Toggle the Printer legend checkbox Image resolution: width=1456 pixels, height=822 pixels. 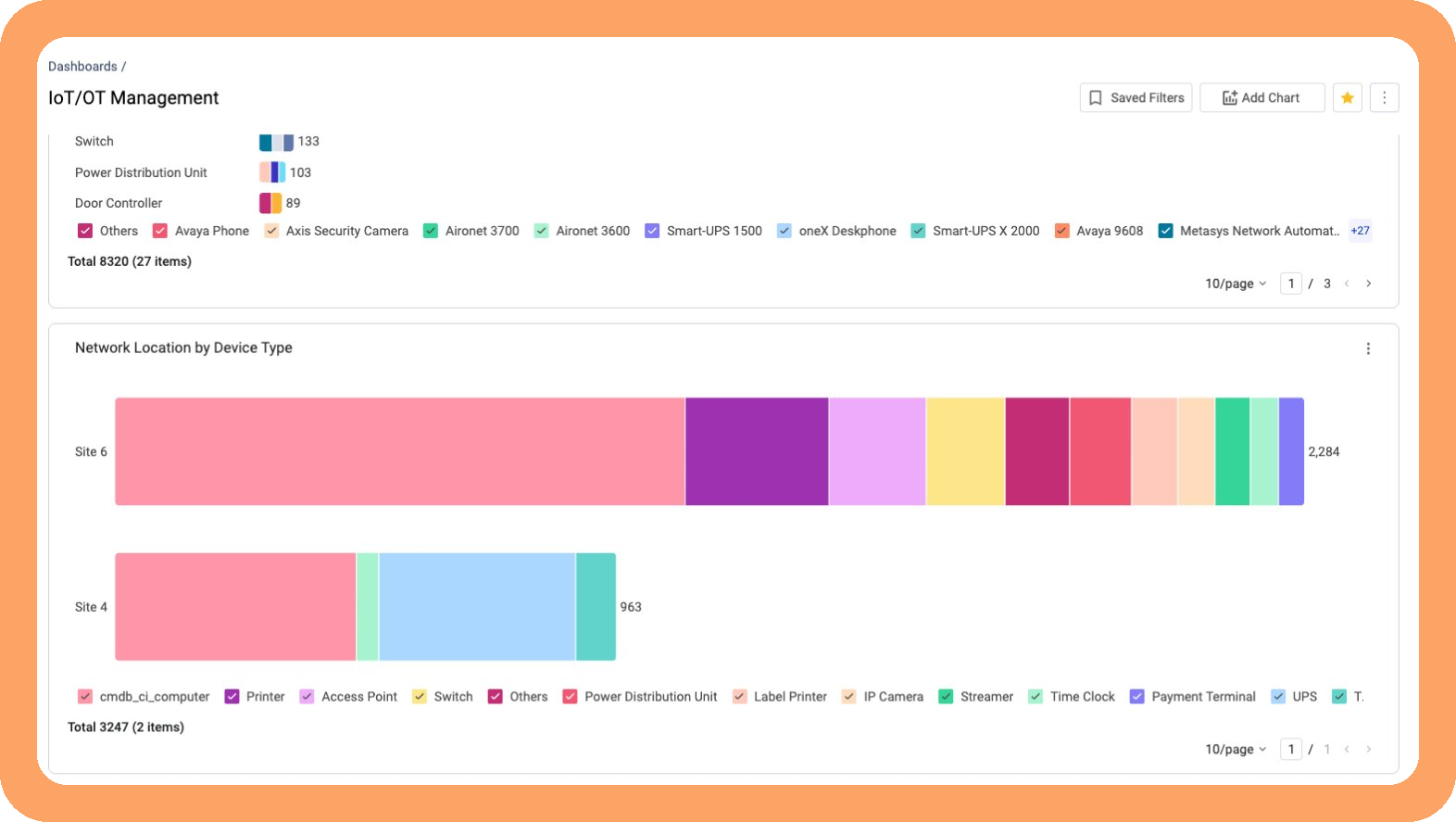232,696
